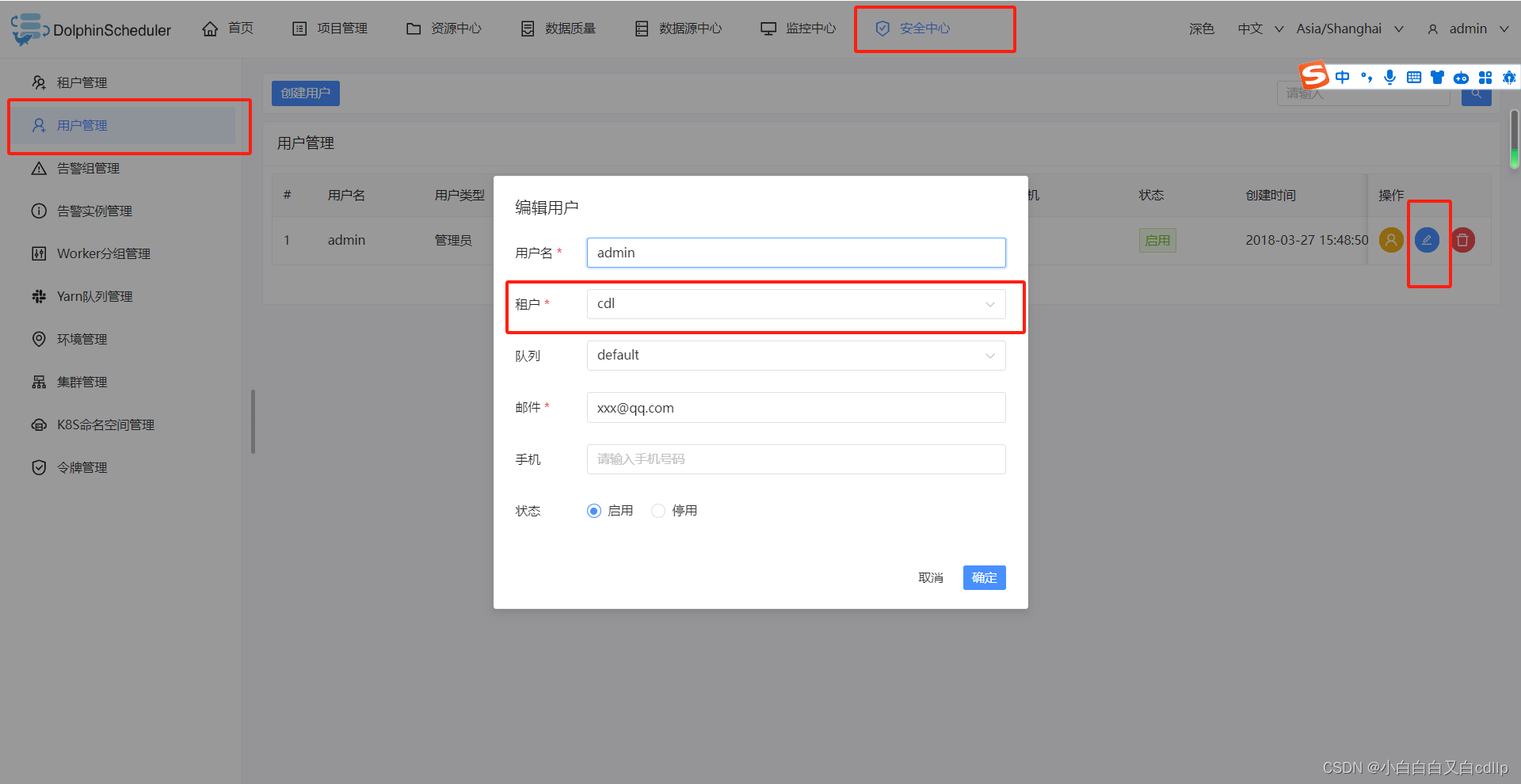Switch theme with the 深色 button

tap(1201, 29)
